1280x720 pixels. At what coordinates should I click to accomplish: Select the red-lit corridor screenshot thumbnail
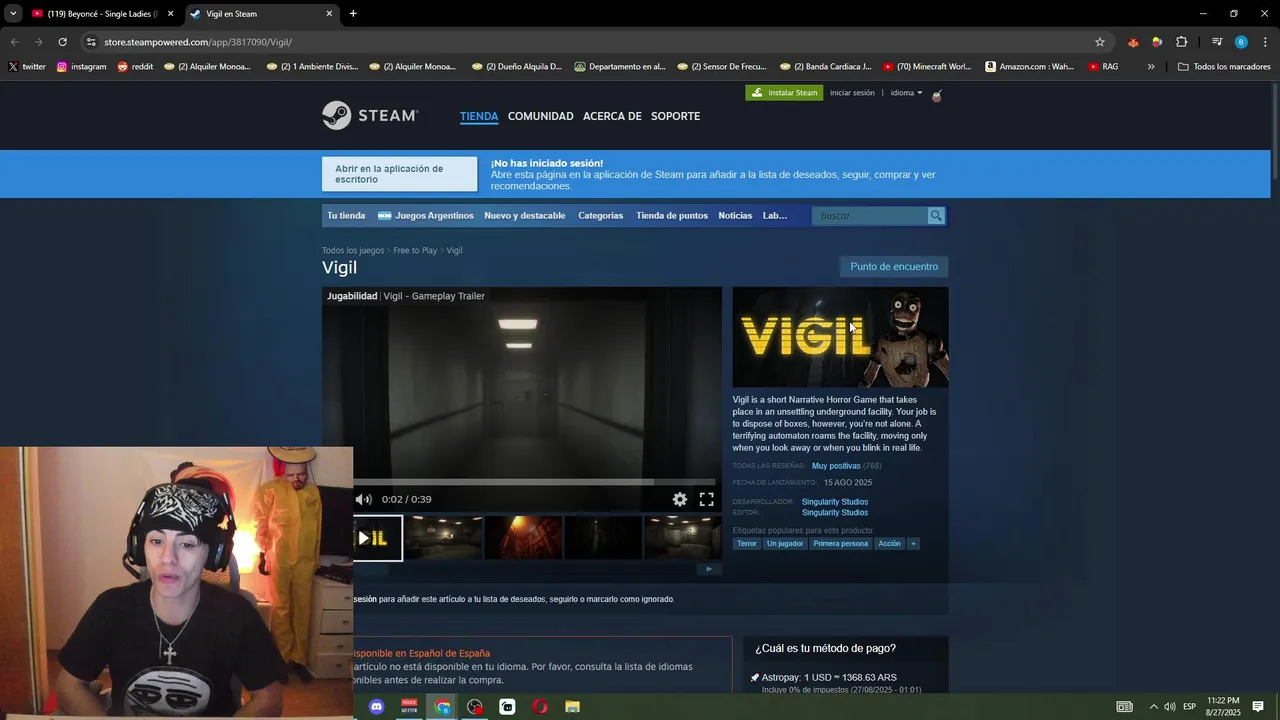[523, 538]
